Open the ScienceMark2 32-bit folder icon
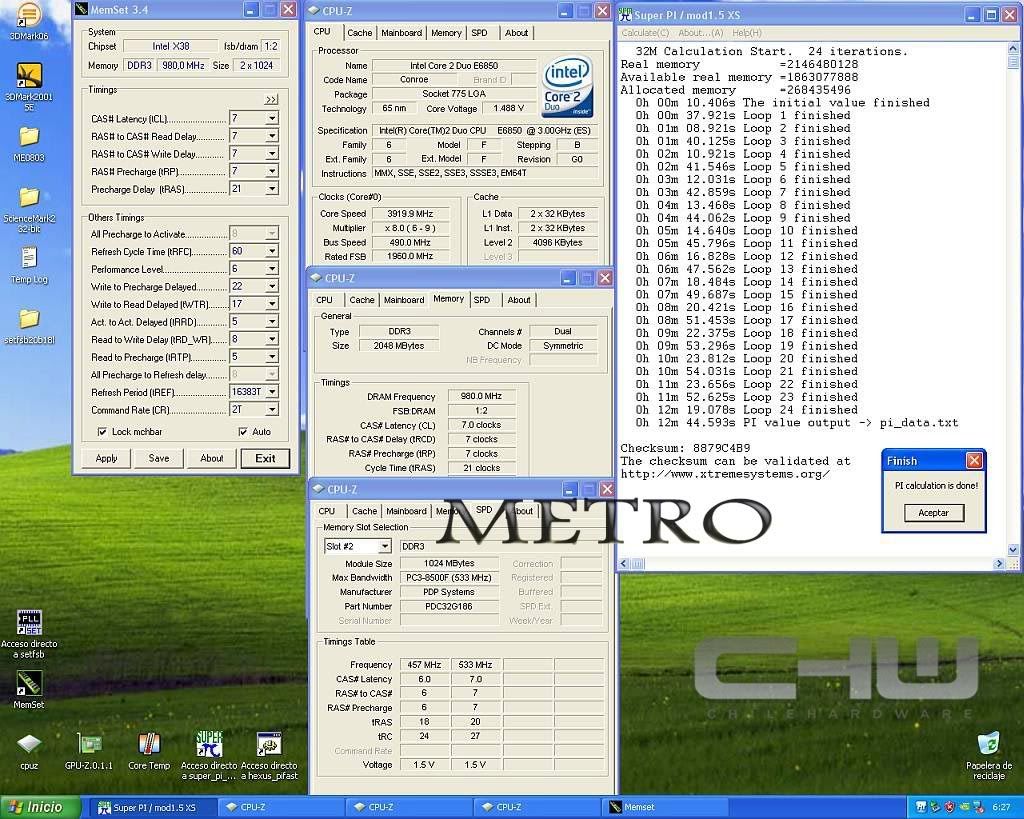 tap(29, 198)
